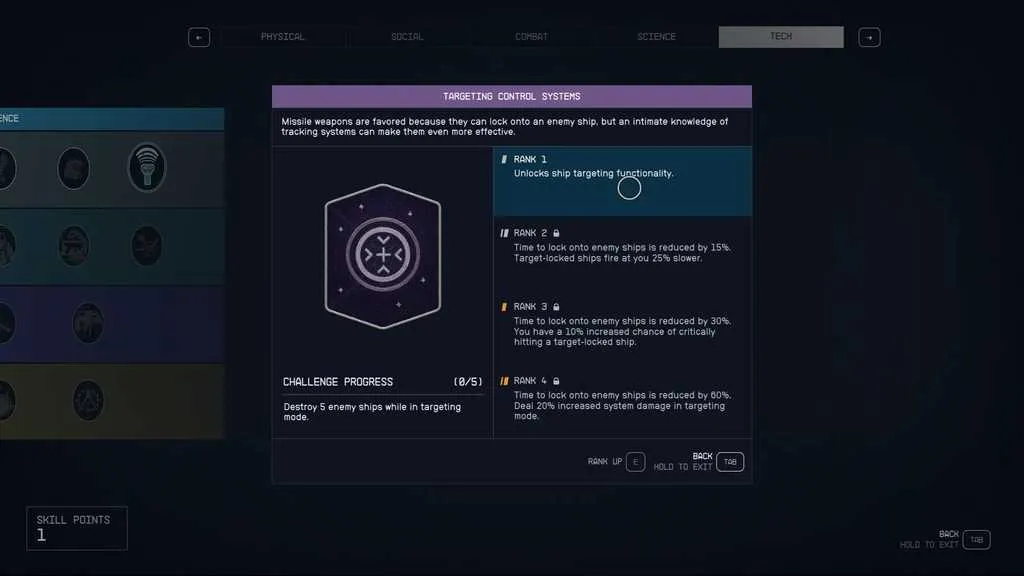Click the Back TAB button in the skill panel
The image size is (1024, 576).
pos(730,462)
